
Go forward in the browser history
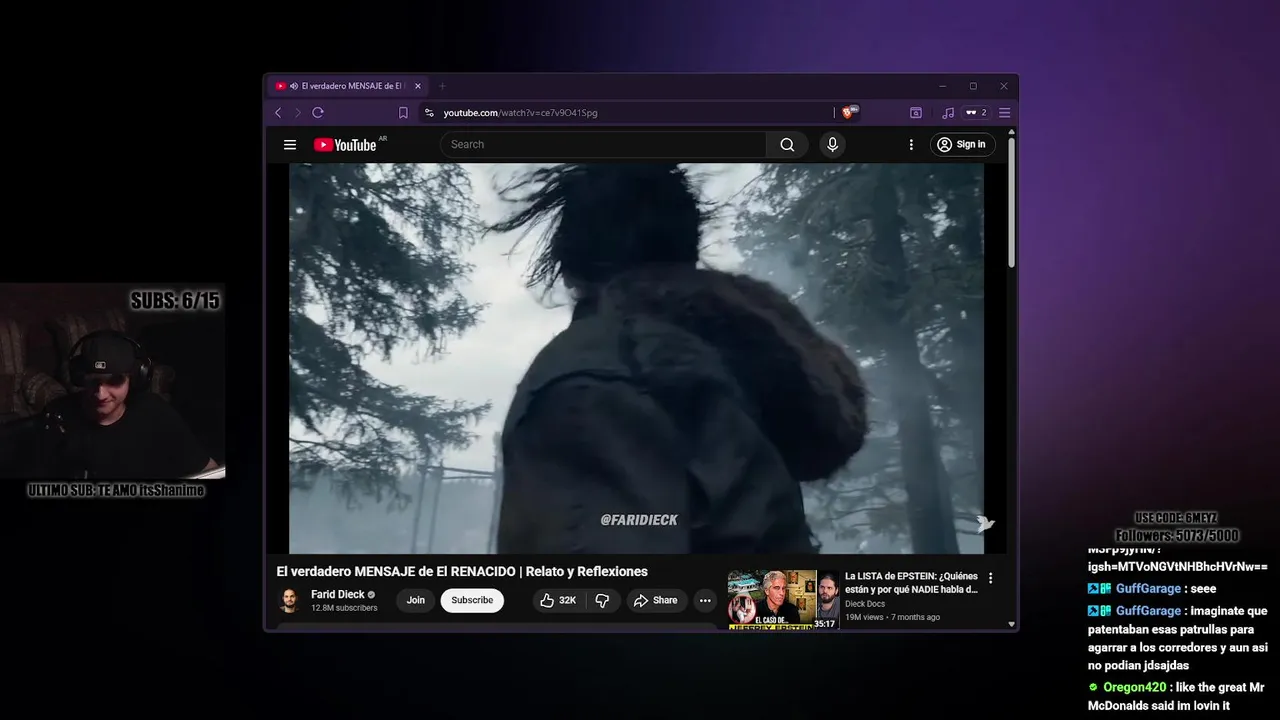[297, 113]
